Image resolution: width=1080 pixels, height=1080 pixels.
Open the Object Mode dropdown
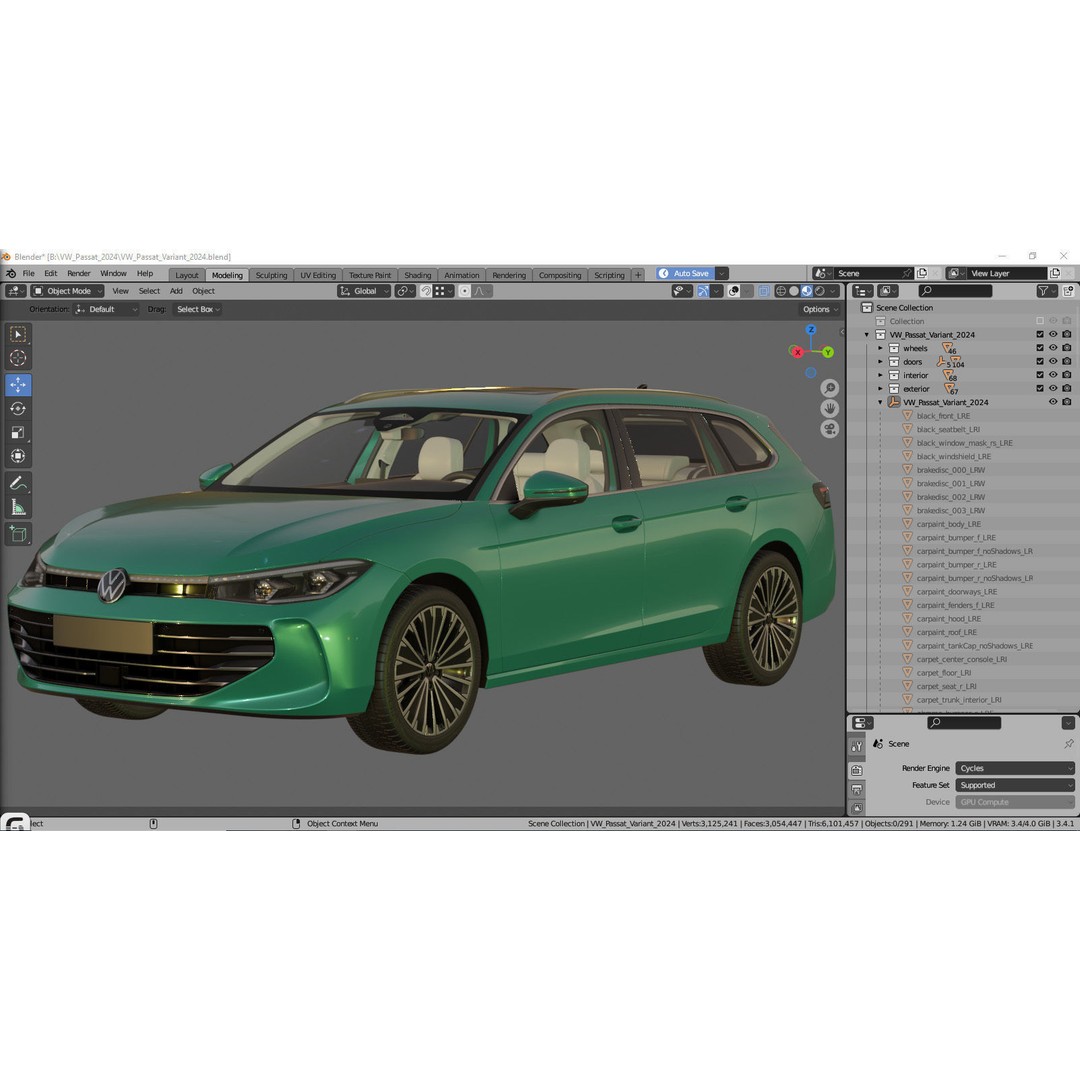tap(68, 291)
